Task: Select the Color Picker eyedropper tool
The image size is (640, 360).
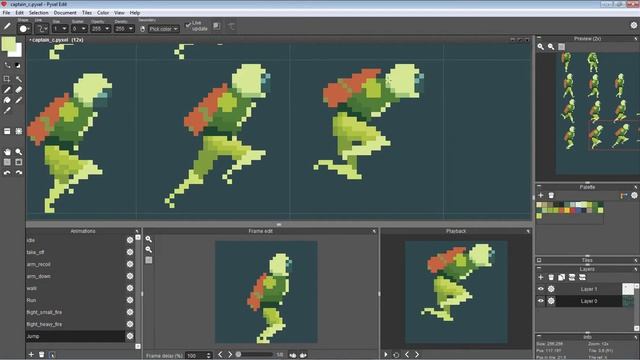Action: pyautogui.click(x=7, y=111)
